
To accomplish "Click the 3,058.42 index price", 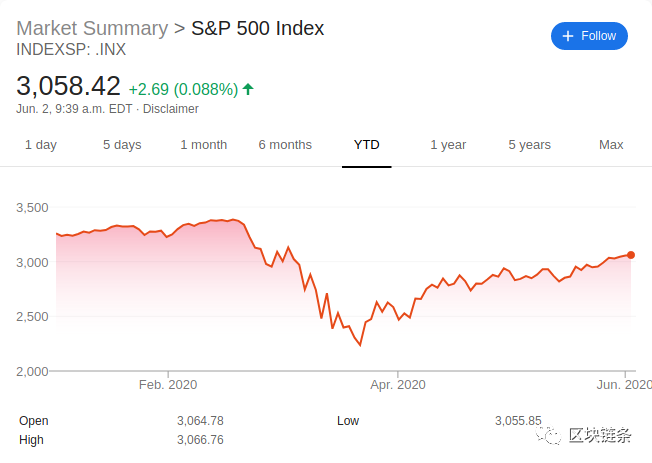I will pyautogui.click(x=69, y=86).
